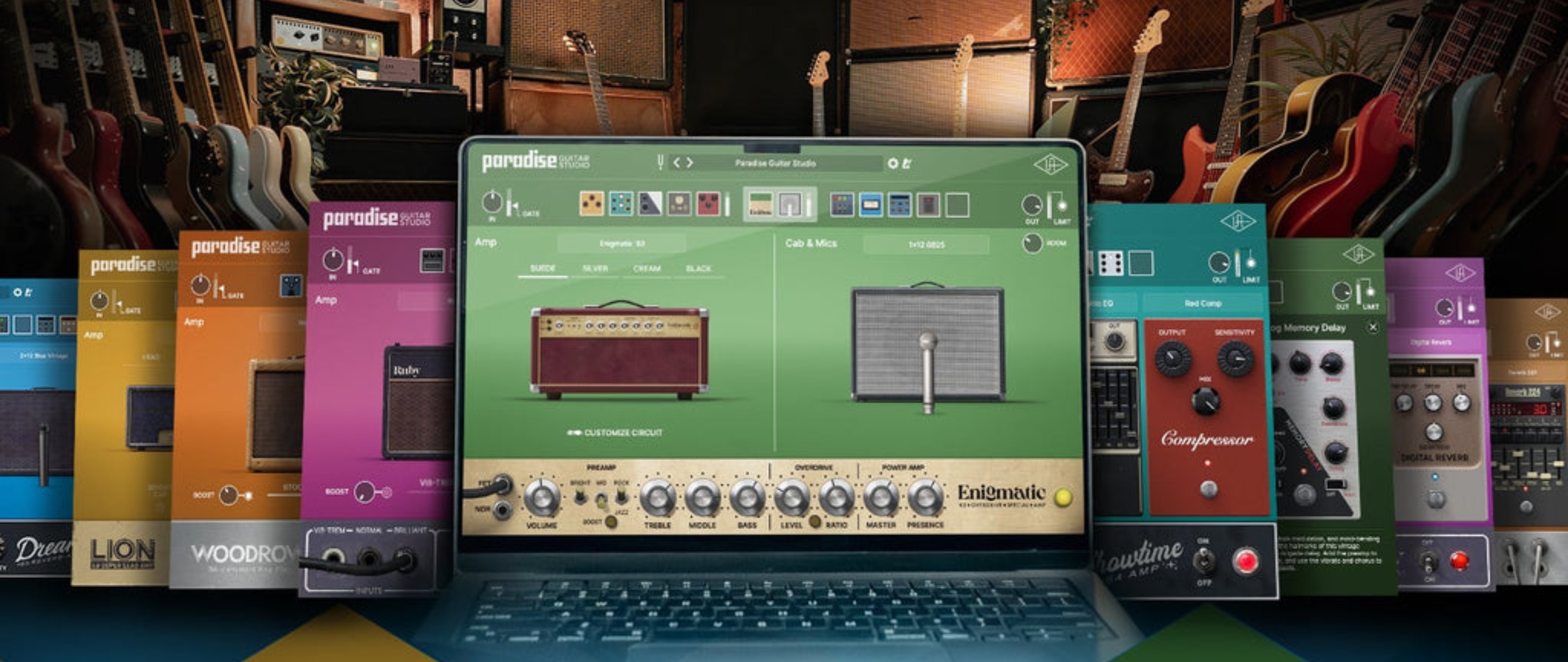Screen dimensions: 1568x662
Task: Plug into the FET input jack on the Enigmatic
Action: (x=501, y=485)
